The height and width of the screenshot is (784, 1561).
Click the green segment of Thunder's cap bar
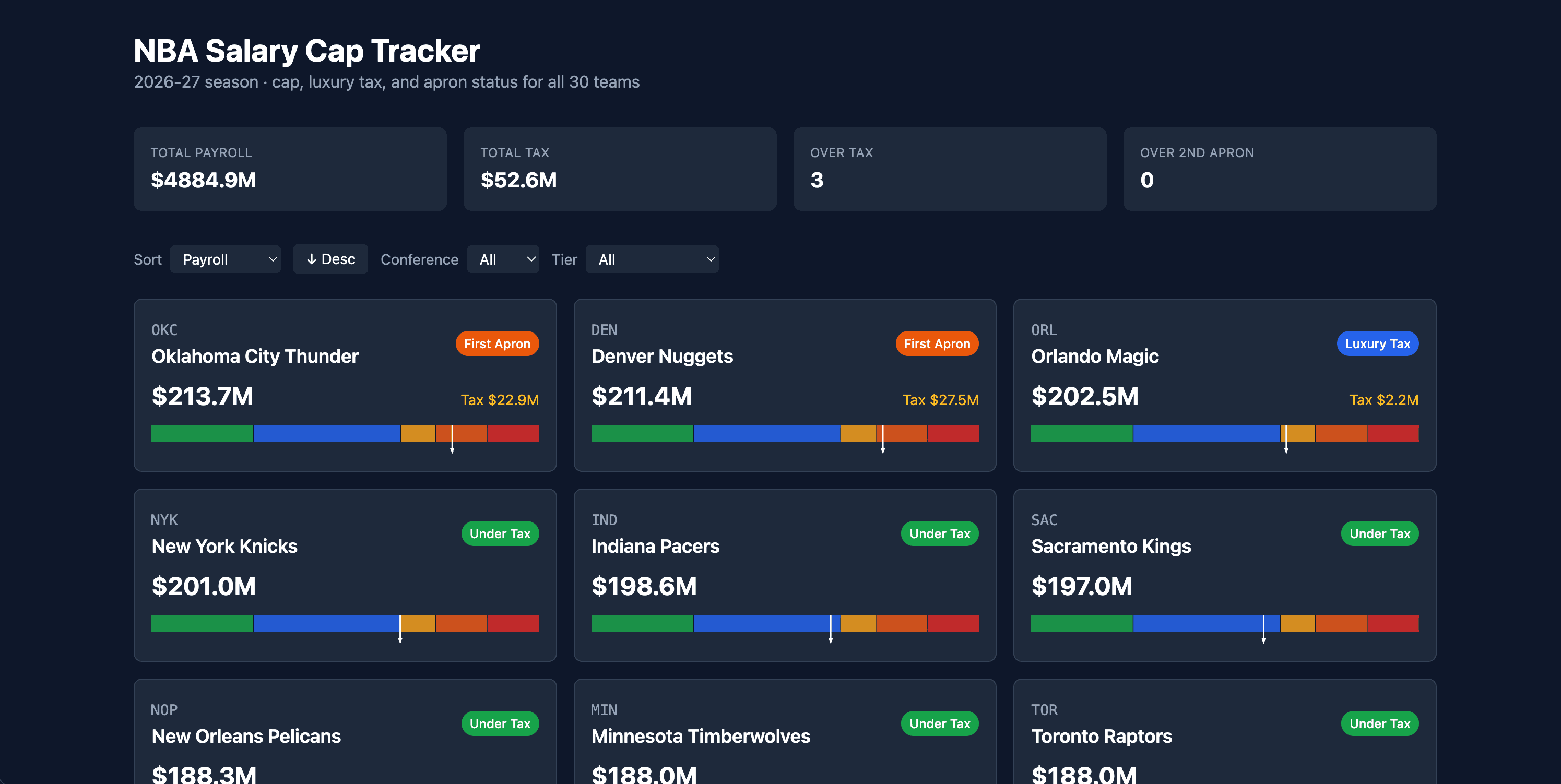click(x=202, y=433)
